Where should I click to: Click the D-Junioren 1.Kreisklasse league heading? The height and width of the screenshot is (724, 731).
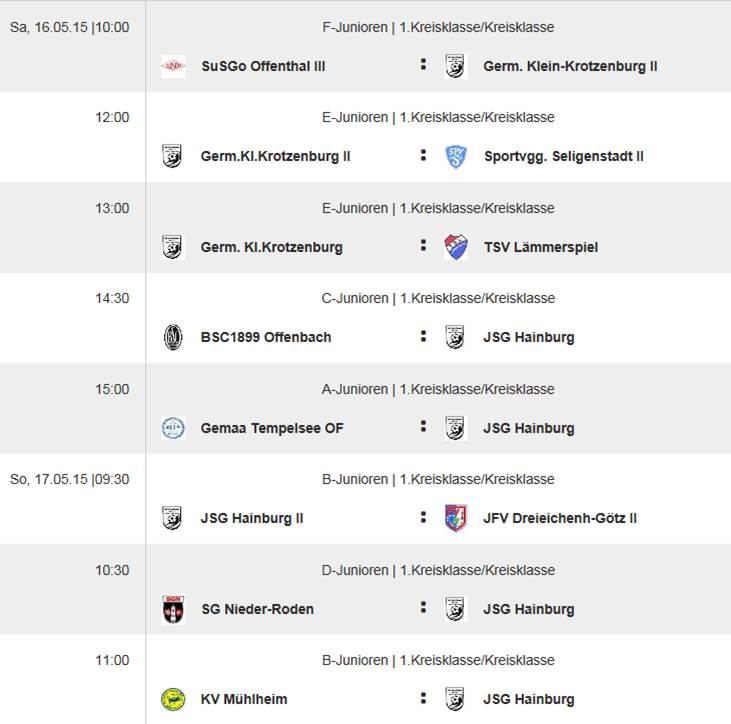coord(438,570)
